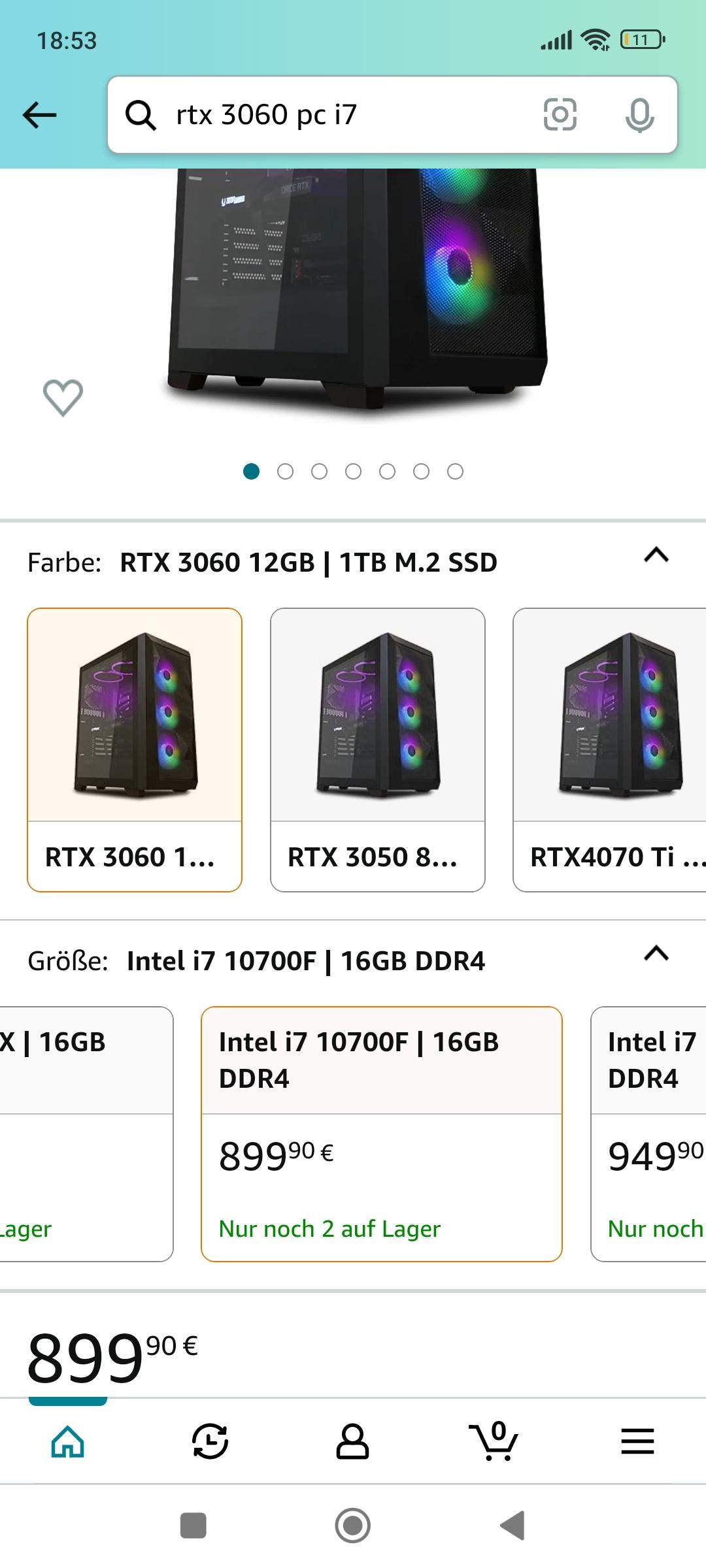
Task: Tap Nur noch 2 auf Lager availability text
Action: 328,1228
